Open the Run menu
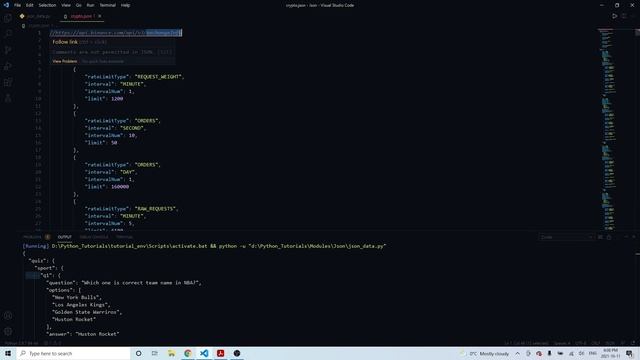640x360 pixels. click(x=90, y=5)
